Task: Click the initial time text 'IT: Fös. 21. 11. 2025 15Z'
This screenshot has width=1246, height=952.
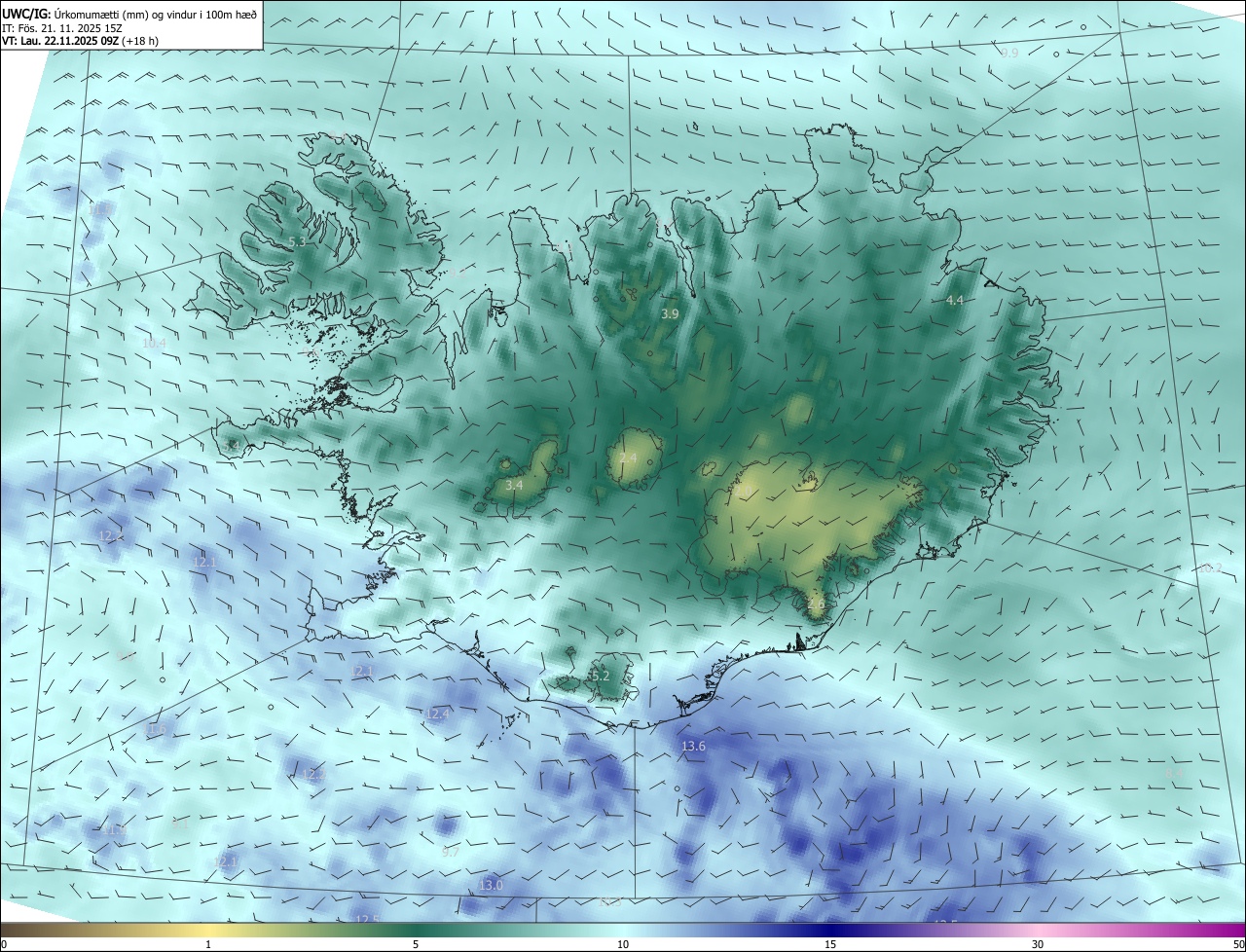Action: click(x=62, y=28)
